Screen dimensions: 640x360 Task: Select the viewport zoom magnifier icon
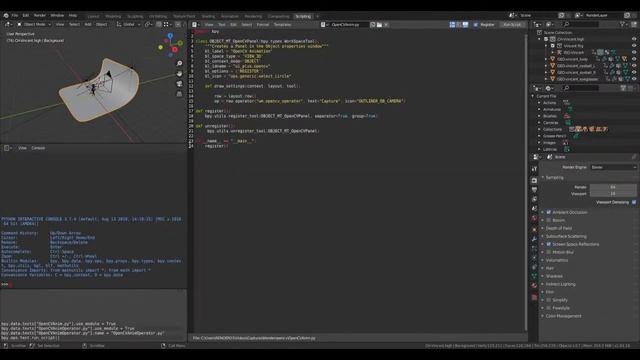click(x=179, y=63)
